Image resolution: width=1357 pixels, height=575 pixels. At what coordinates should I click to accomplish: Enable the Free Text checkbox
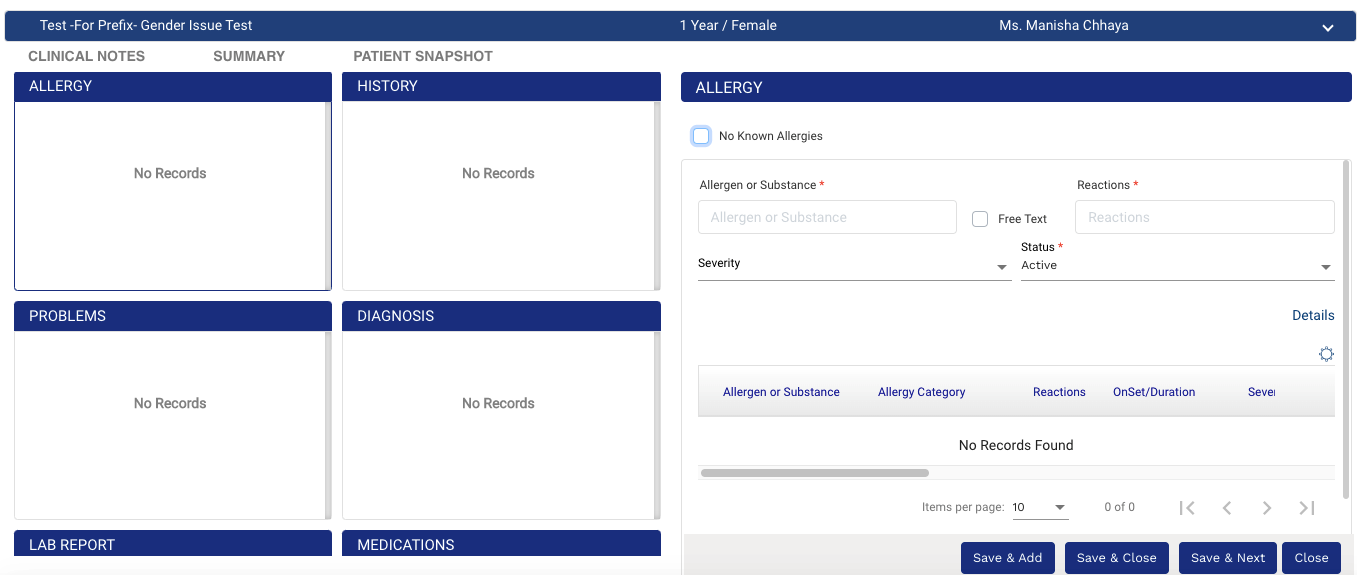pyautogui.click(x=980, y=219)
